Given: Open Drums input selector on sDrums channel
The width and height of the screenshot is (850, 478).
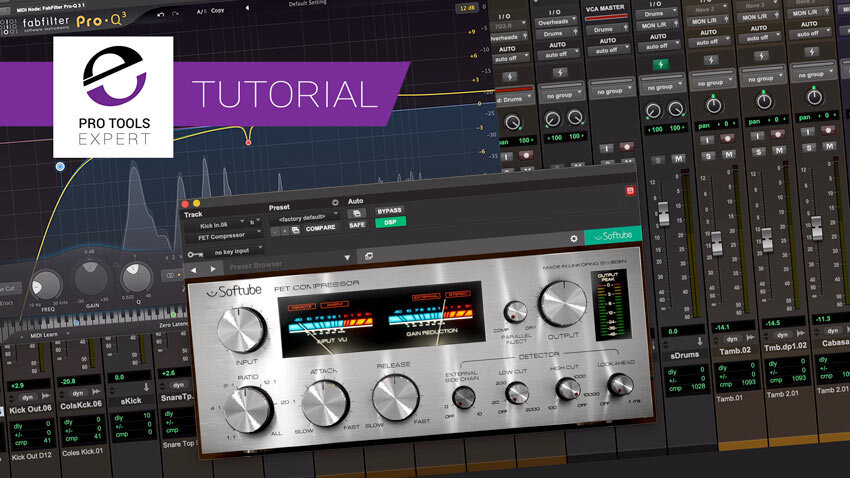Looking at the screenshot, I should pos(658,14).
